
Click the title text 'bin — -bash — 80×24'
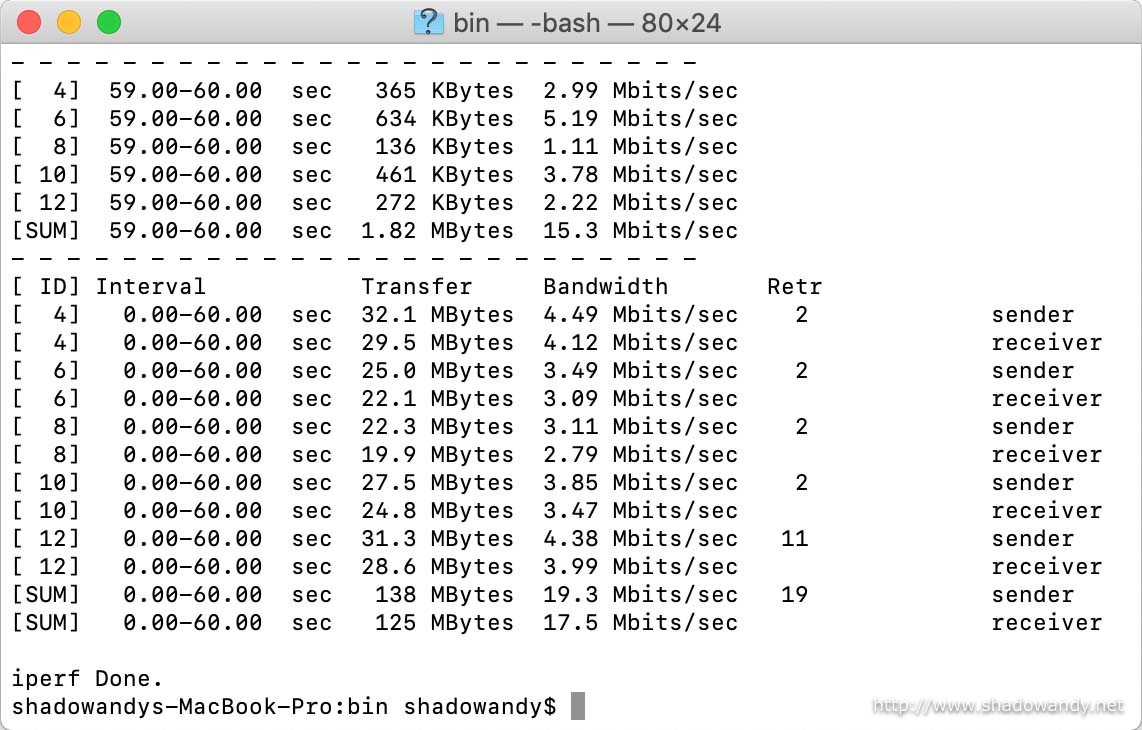click(x=587, y=23)
